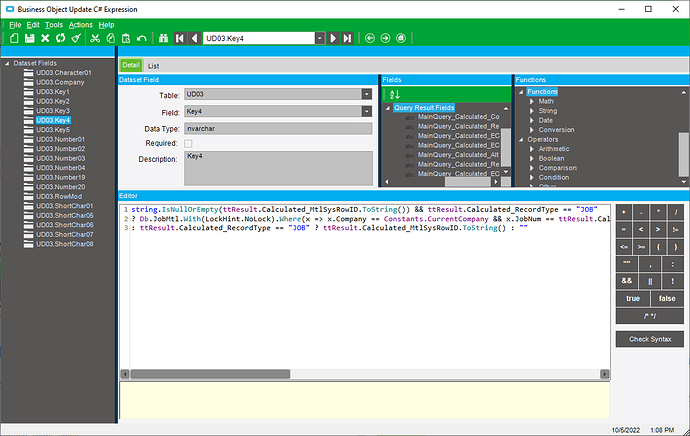Open the Table UD03 dropdown
The width and height of the screenshot is (690, 436).
point(367,94)
